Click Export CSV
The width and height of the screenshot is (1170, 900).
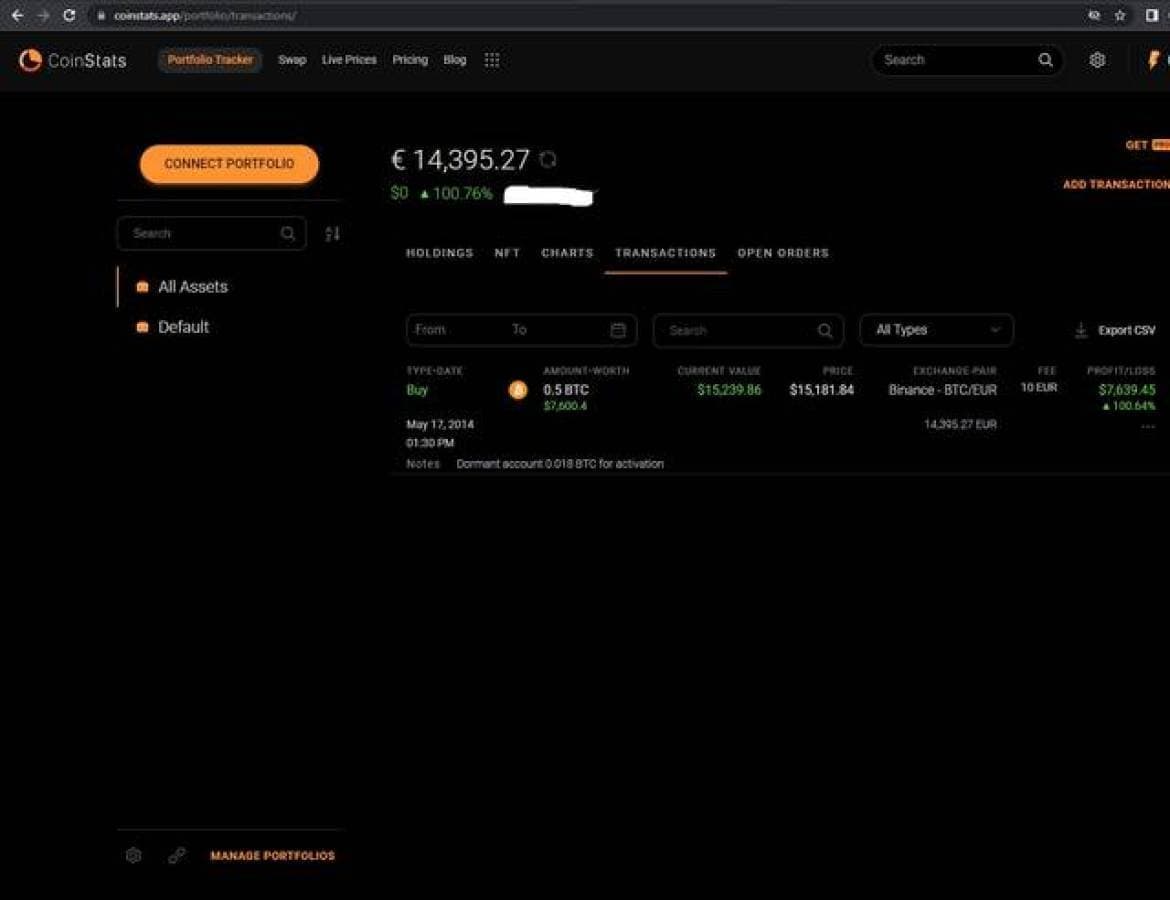point(1115,330)
